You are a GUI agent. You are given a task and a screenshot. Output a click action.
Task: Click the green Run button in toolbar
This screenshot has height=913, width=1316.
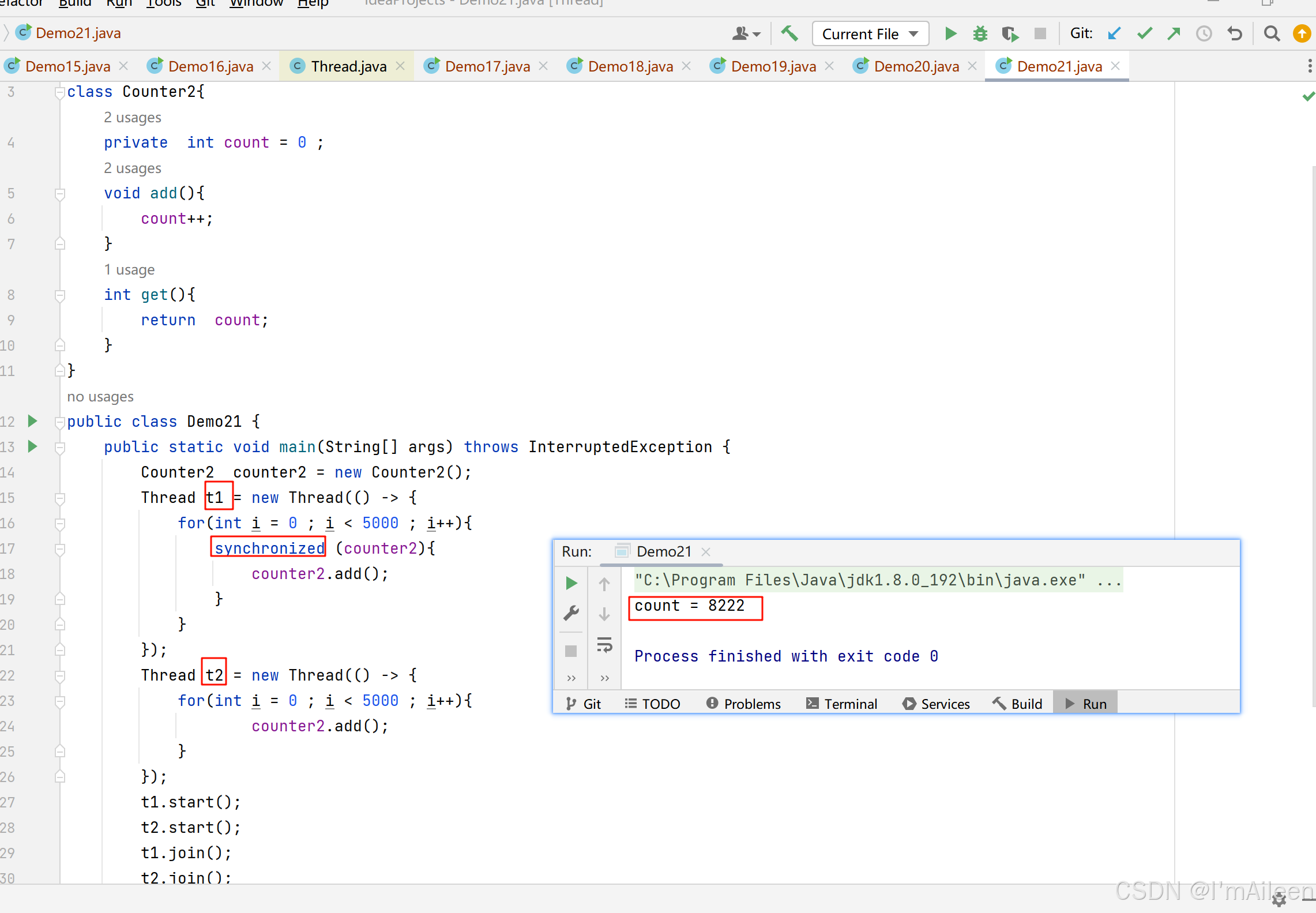click(x=950, y=34)
